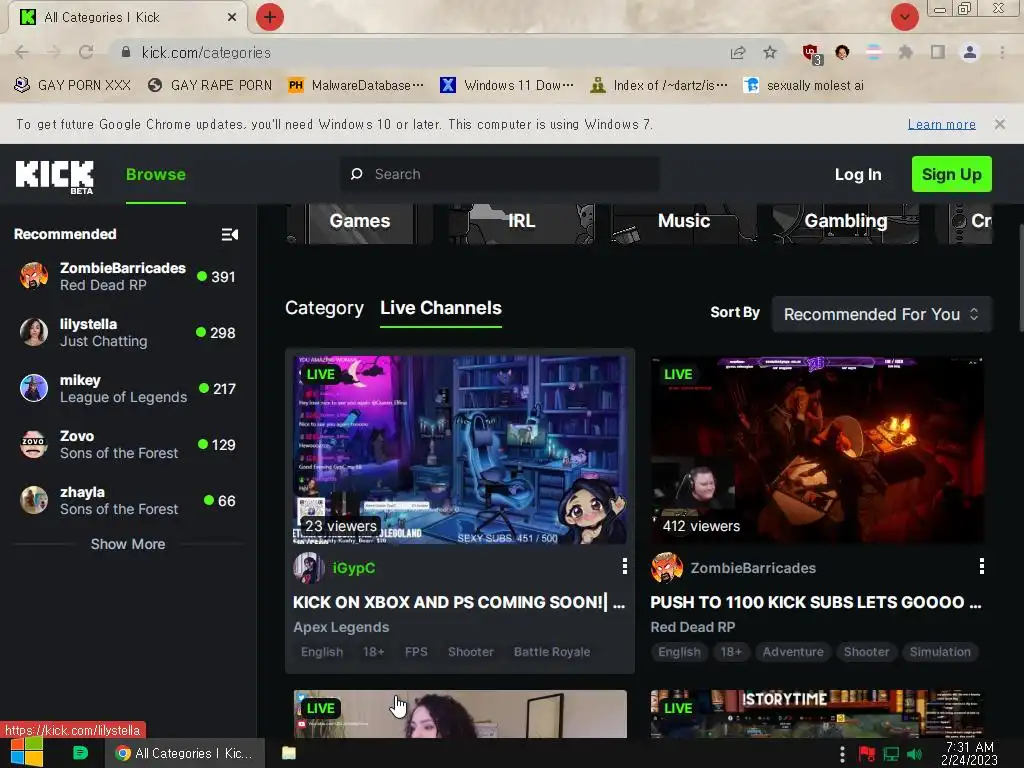Toggle the browser side panel icon

[x=937, y=52]
